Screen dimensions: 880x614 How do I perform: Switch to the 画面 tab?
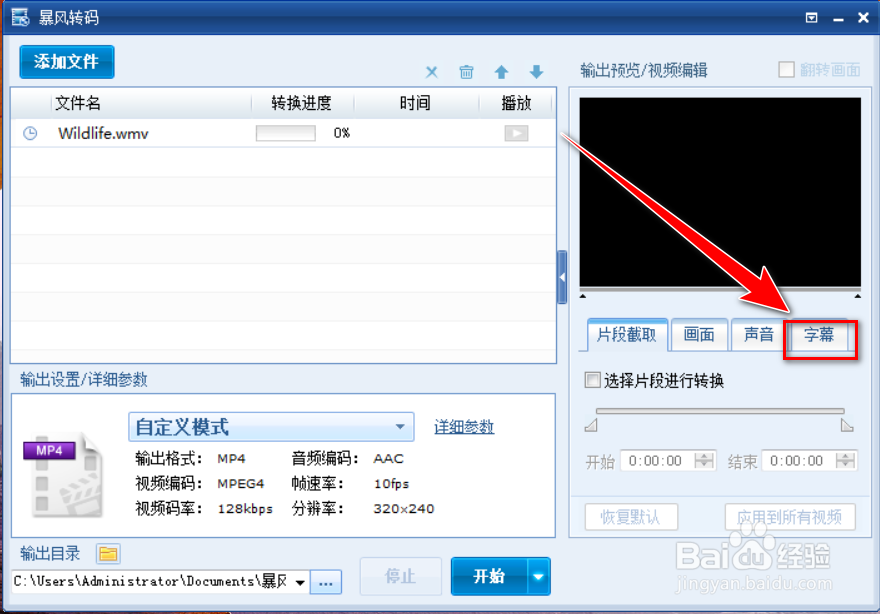[x=699, y=335]
